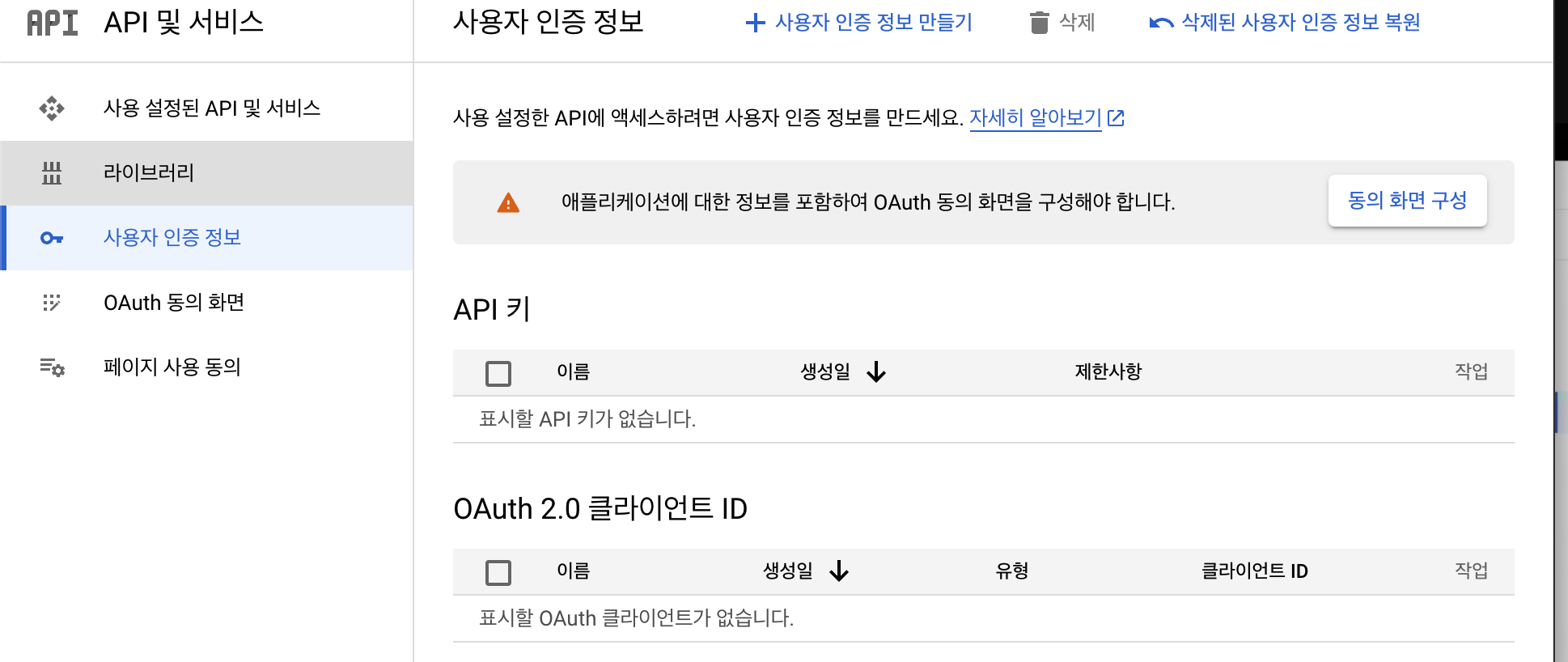Click the API logo icon in header

pos(53,23)
